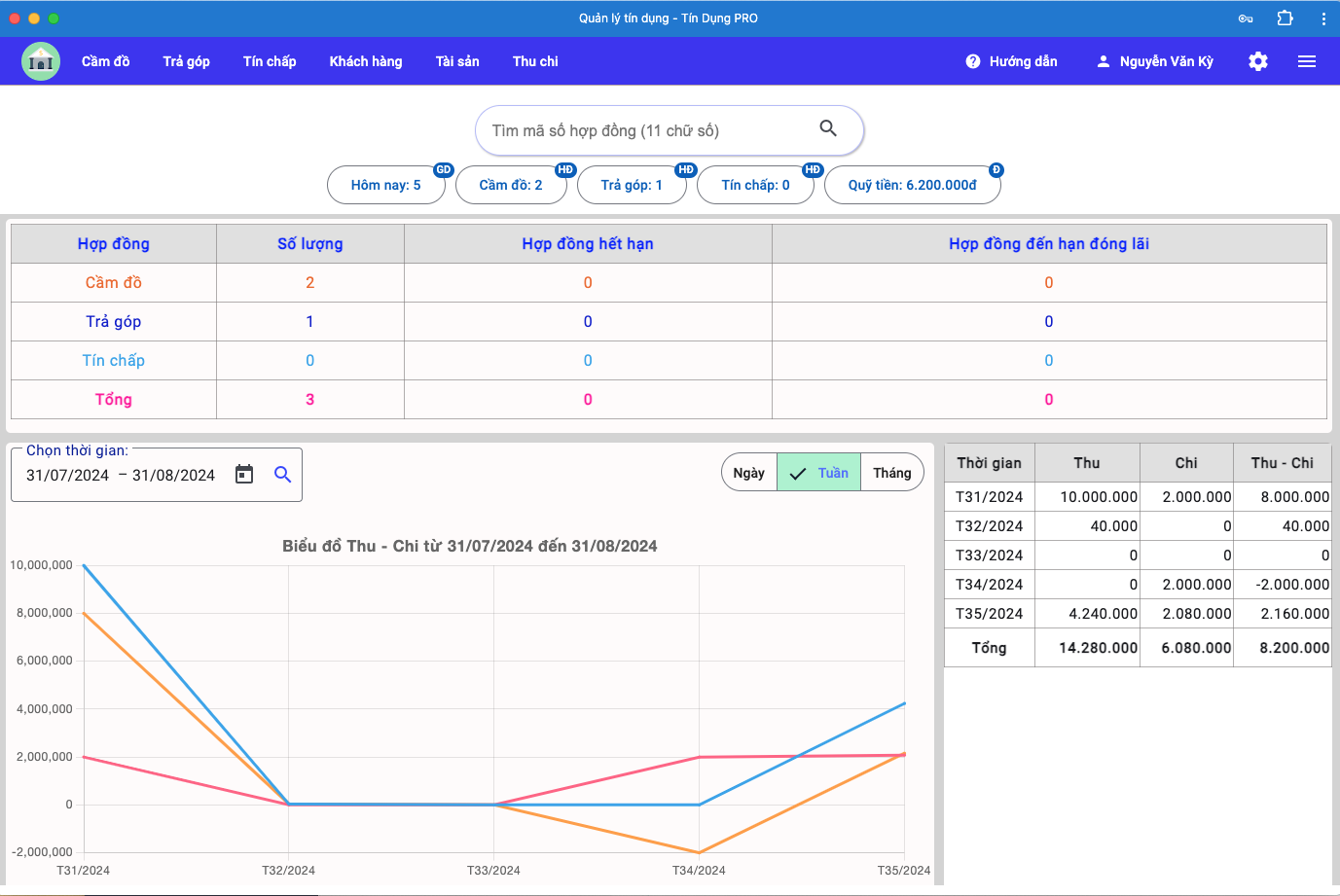
Task: Click the -2.000.000 value in T34/2024 row
Action: click(x=1292, y=584)
